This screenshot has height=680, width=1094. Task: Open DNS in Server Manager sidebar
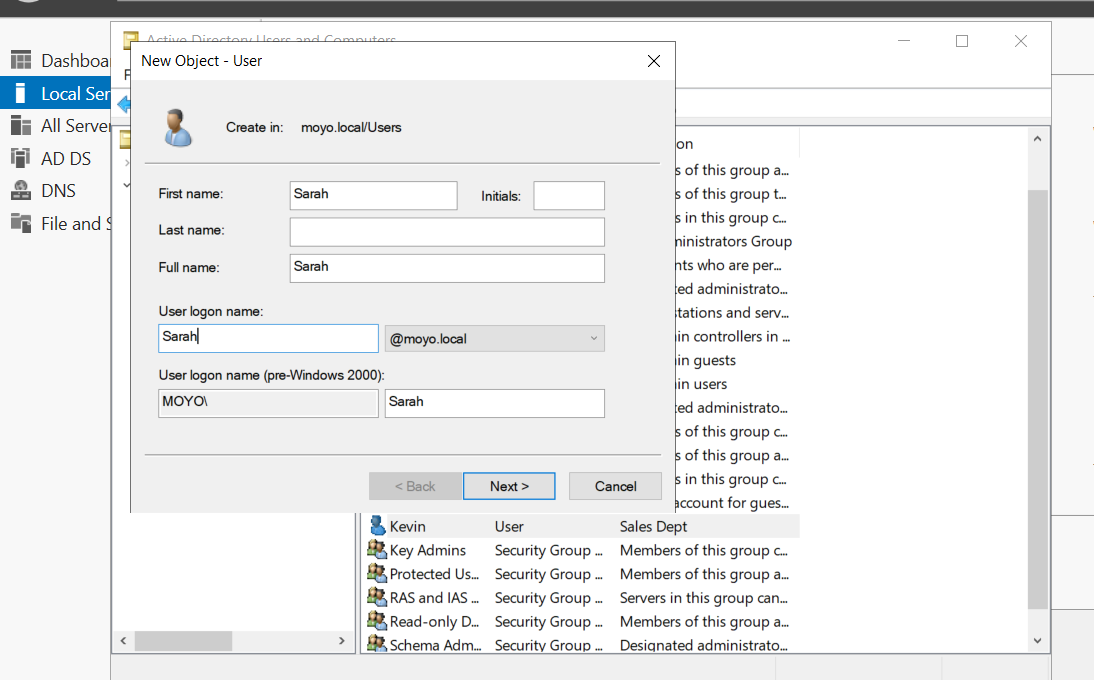point(58,191)
